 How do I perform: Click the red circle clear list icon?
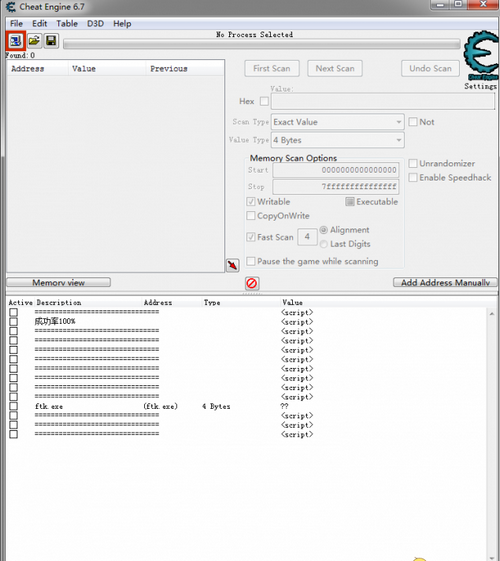pyautogui.click(x=252, y=283)
